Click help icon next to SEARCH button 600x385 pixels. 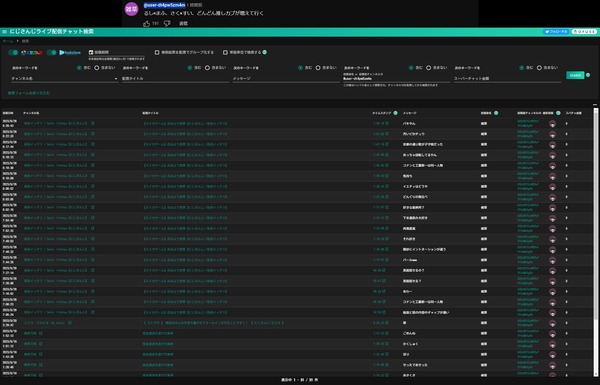(x=588, y=75)
